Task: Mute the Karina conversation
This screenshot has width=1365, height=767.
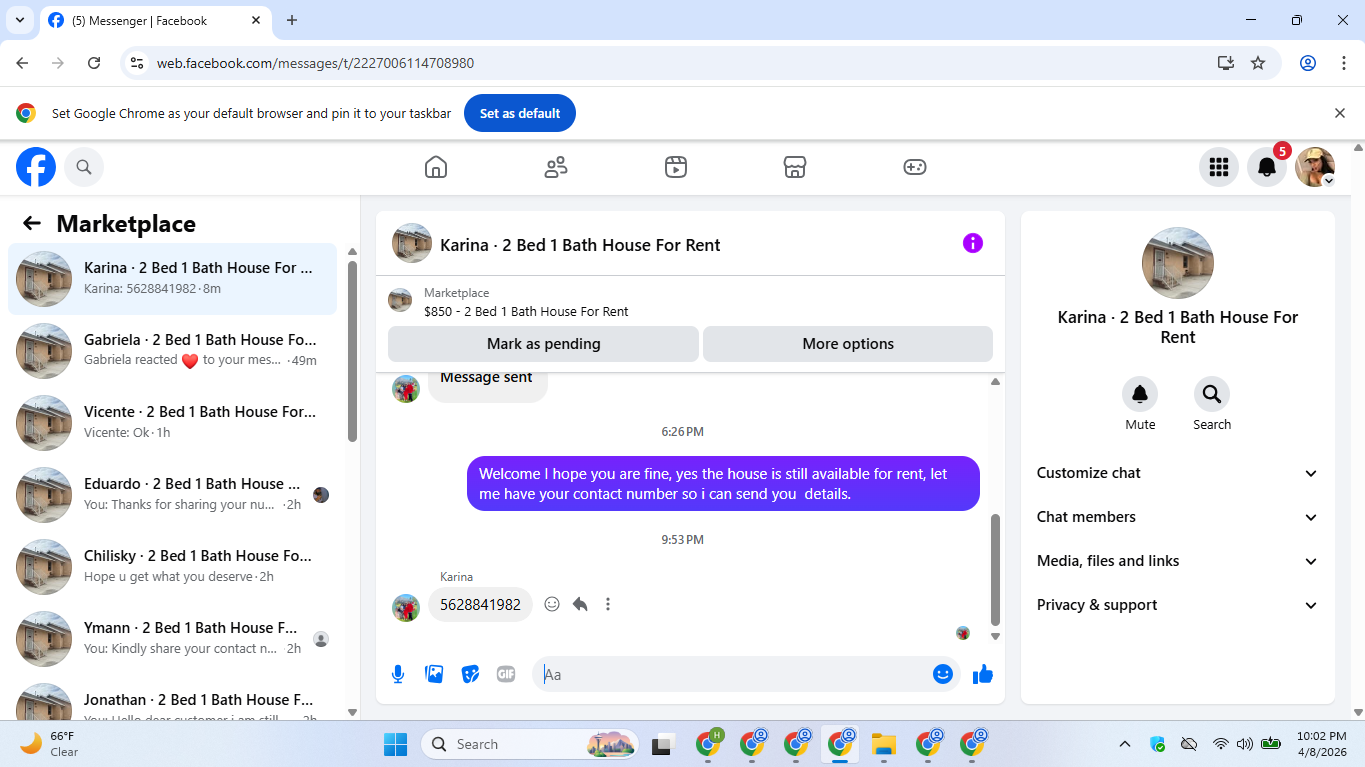Action: point(1140,394)
